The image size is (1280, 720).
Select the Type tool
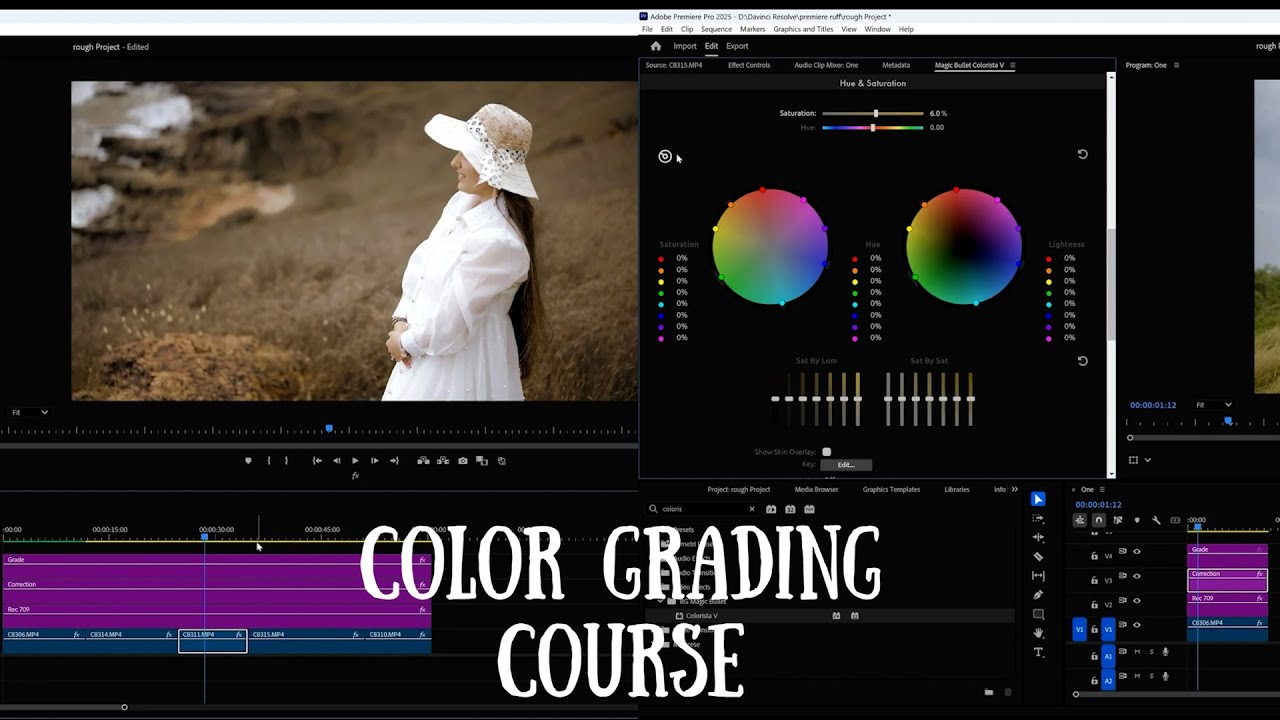coord(1038,652)
